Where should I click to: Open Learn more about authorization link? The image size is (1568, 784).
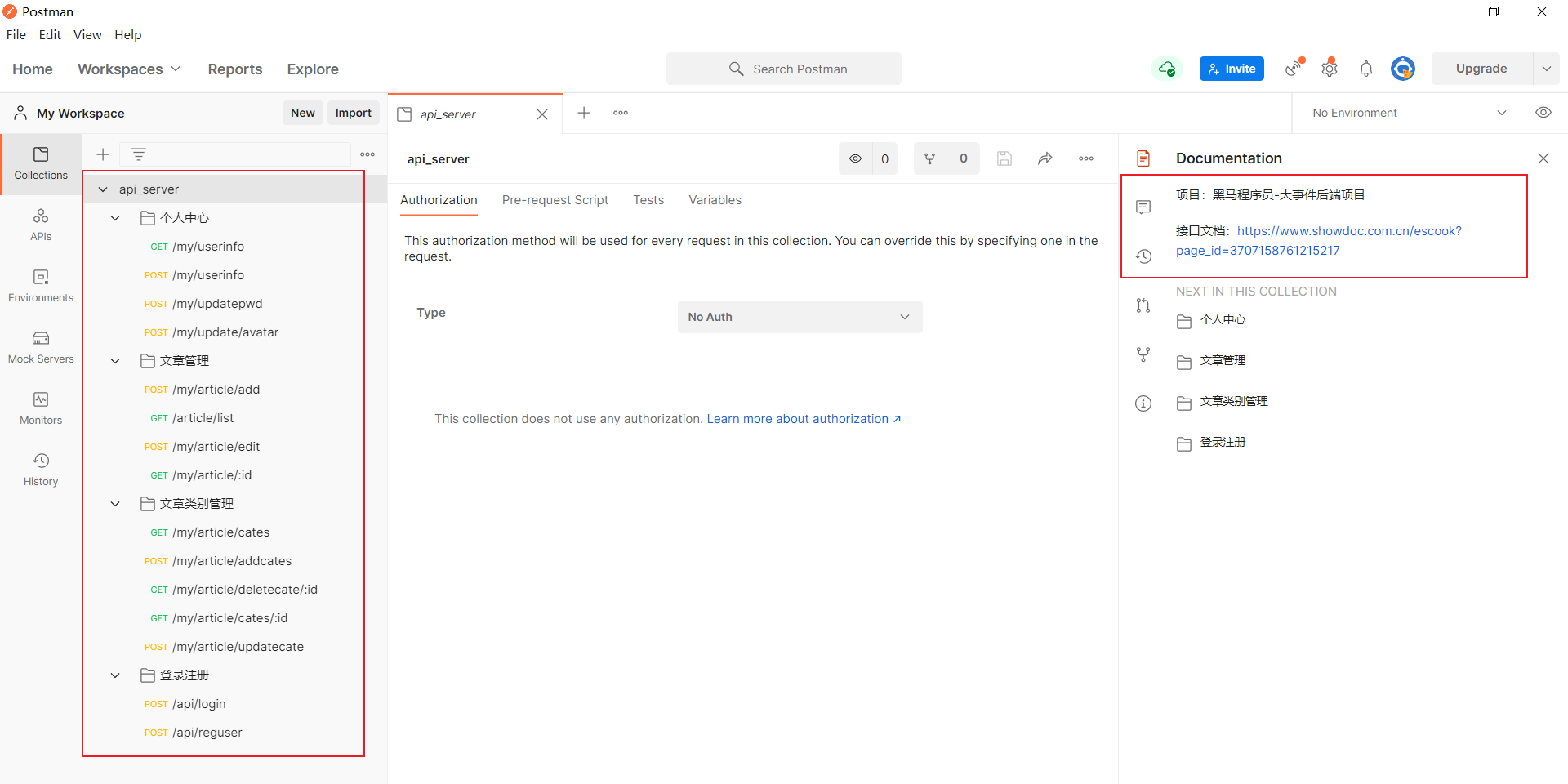(x=804, y=419)
